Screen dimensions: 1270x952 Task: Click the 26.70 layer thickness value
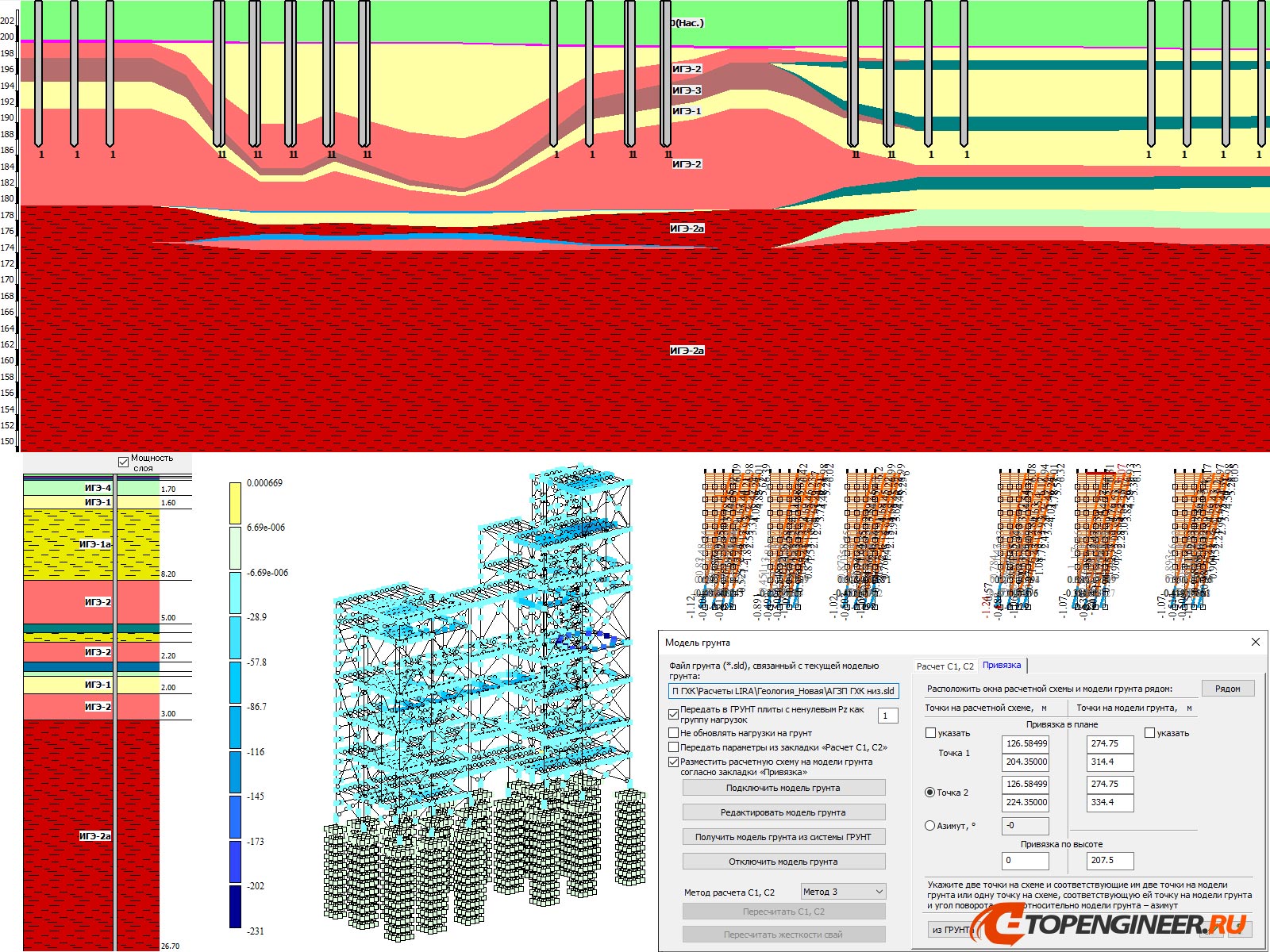[x=170, y=946]
